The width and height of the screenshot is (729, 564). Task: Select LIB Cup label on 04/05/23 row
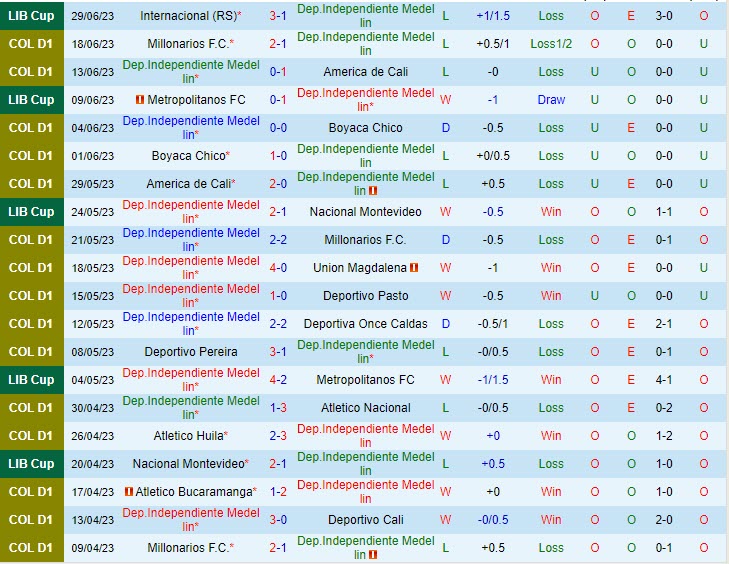(x=32, y=380)
